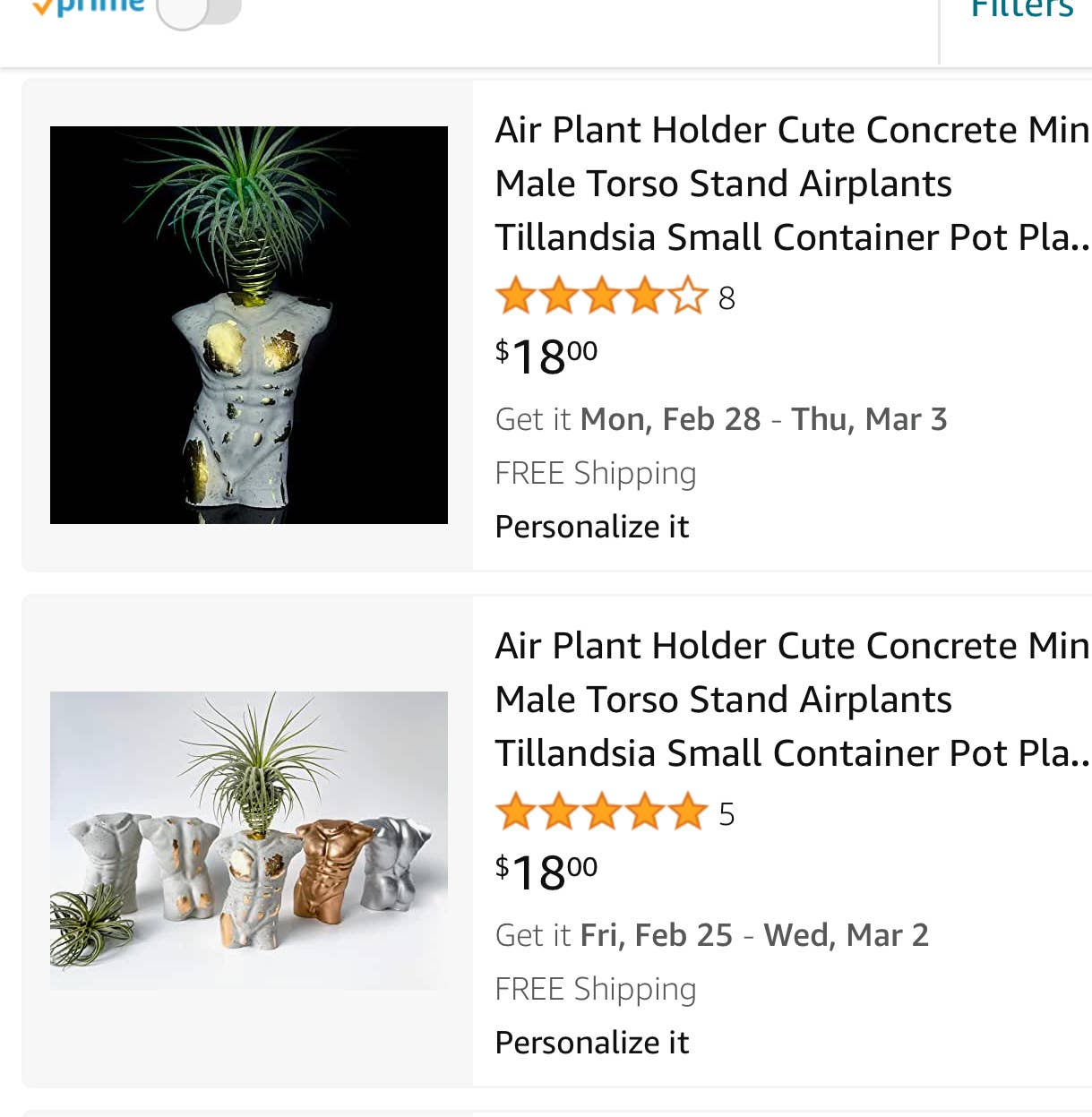
Task: Open the black-background male torso planter thumbnail
Action: coord(249,325)
